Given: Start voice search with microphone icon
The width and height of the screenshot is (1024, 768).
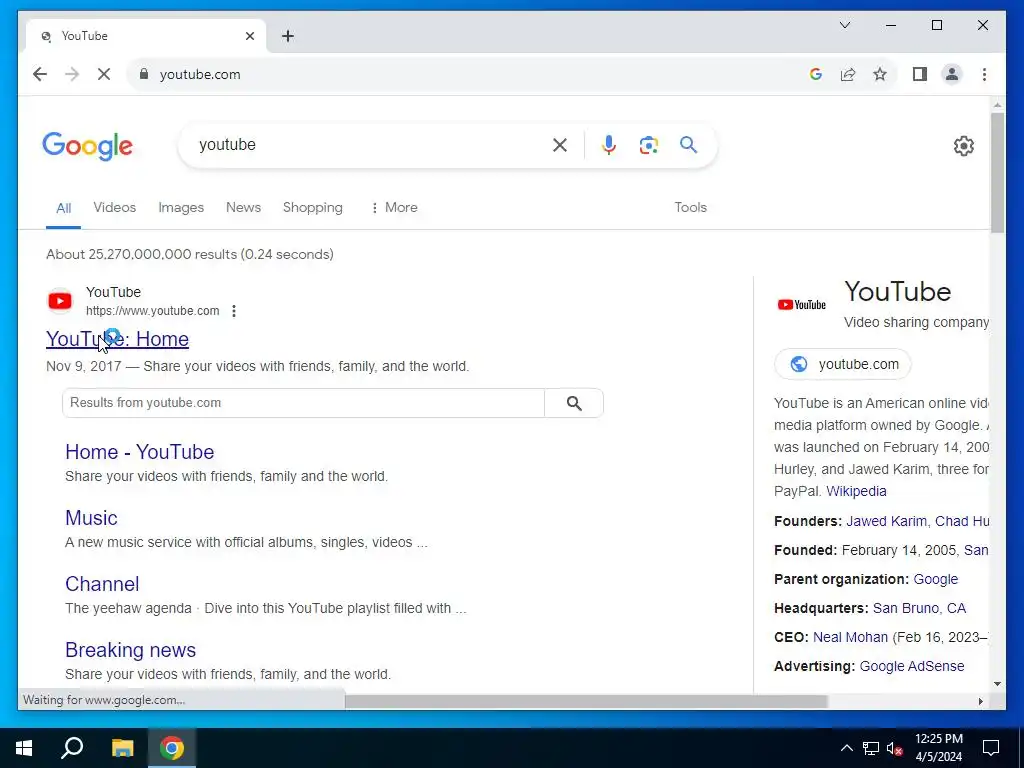Looking at the screenshot, I should pos(609,145).
